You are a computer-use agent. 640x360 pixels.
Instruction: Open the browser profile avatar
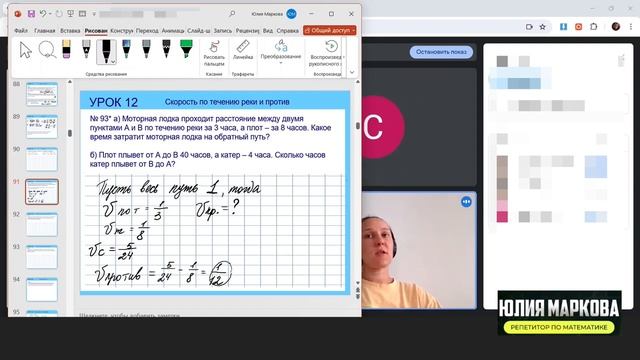[x=616, y=27]
